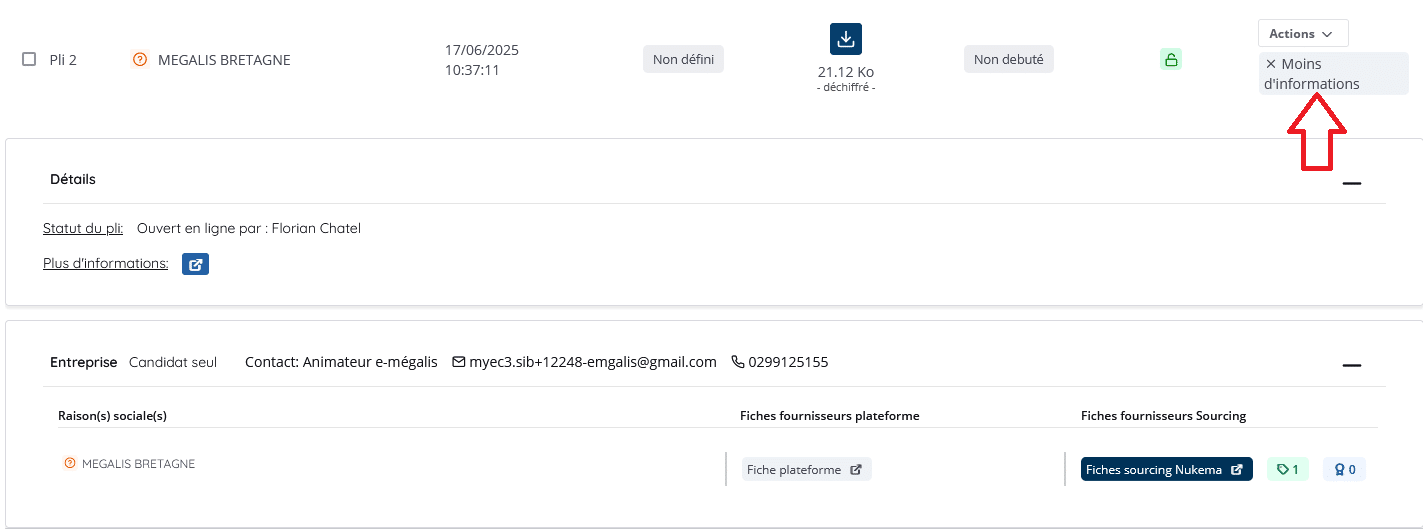Tick the Pli 2 checkbox
This screenshot has height=531, width=1423.
pyautogui.click(x=29, y=59)
